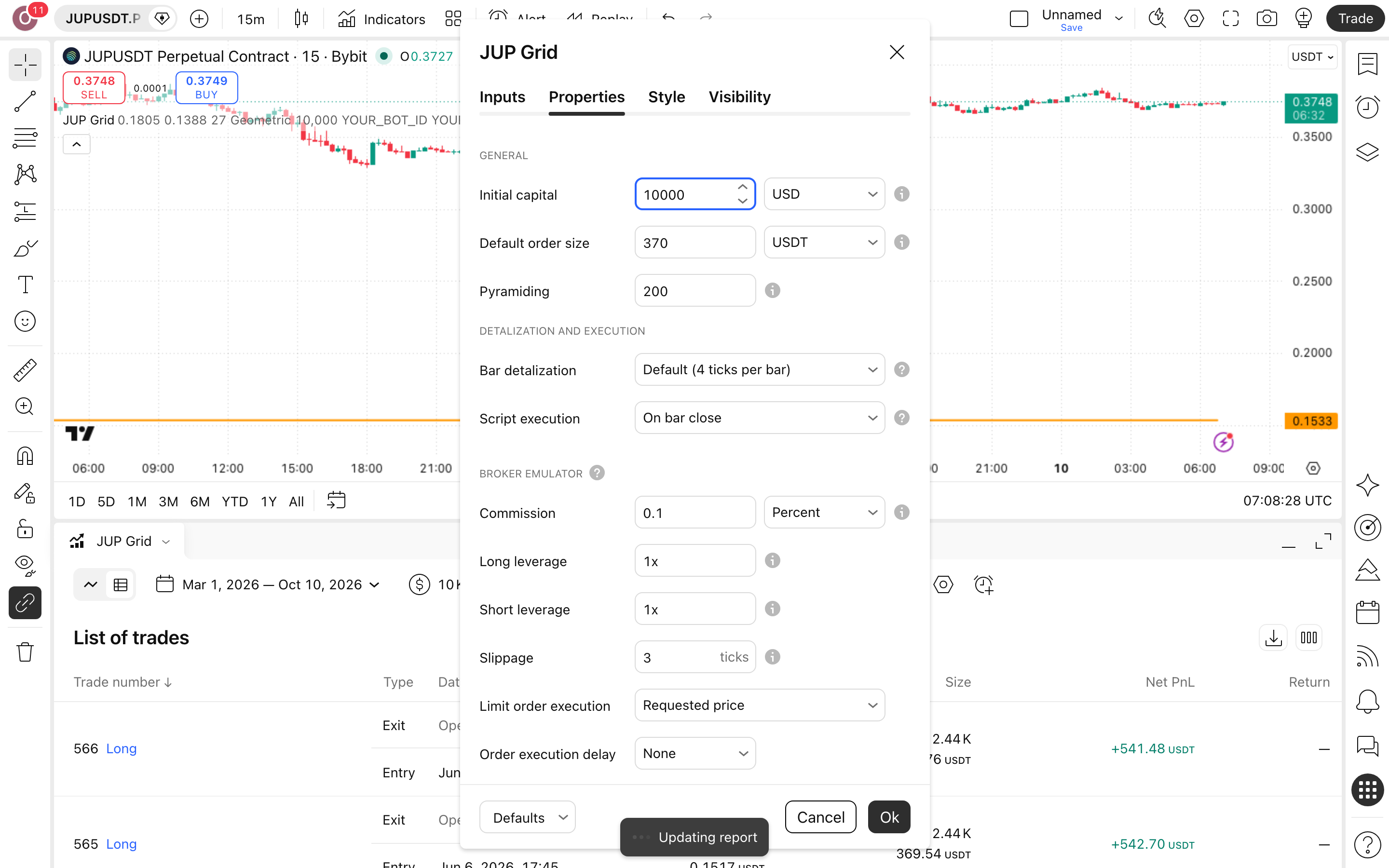Open the Commission Percent type dropdown
The height and width of the screenshot is (868, 1389).
tap(824, 512)
